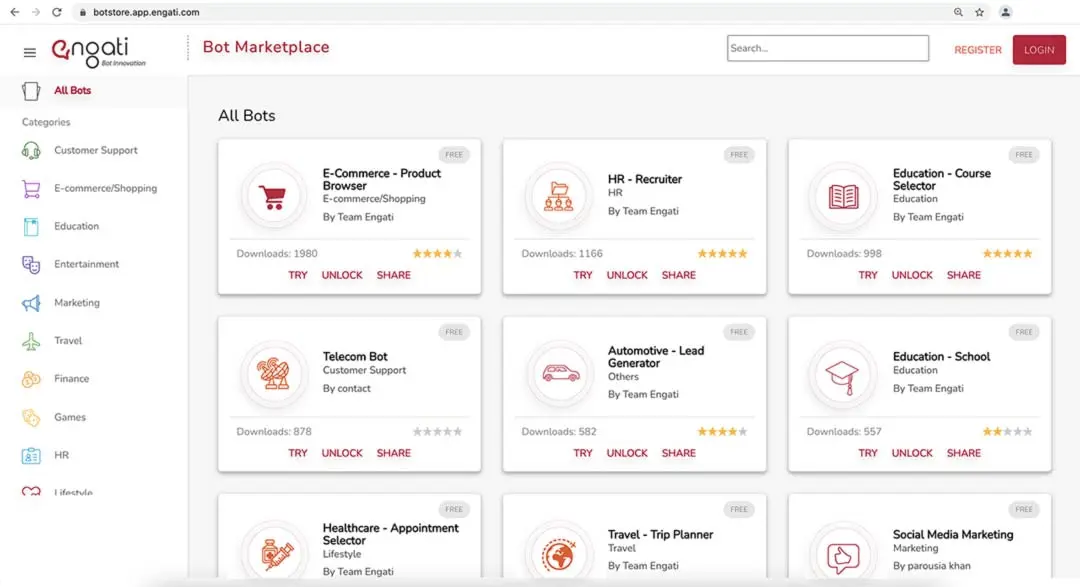
Task: Reload the page in the browser
Action: (57, 12)
